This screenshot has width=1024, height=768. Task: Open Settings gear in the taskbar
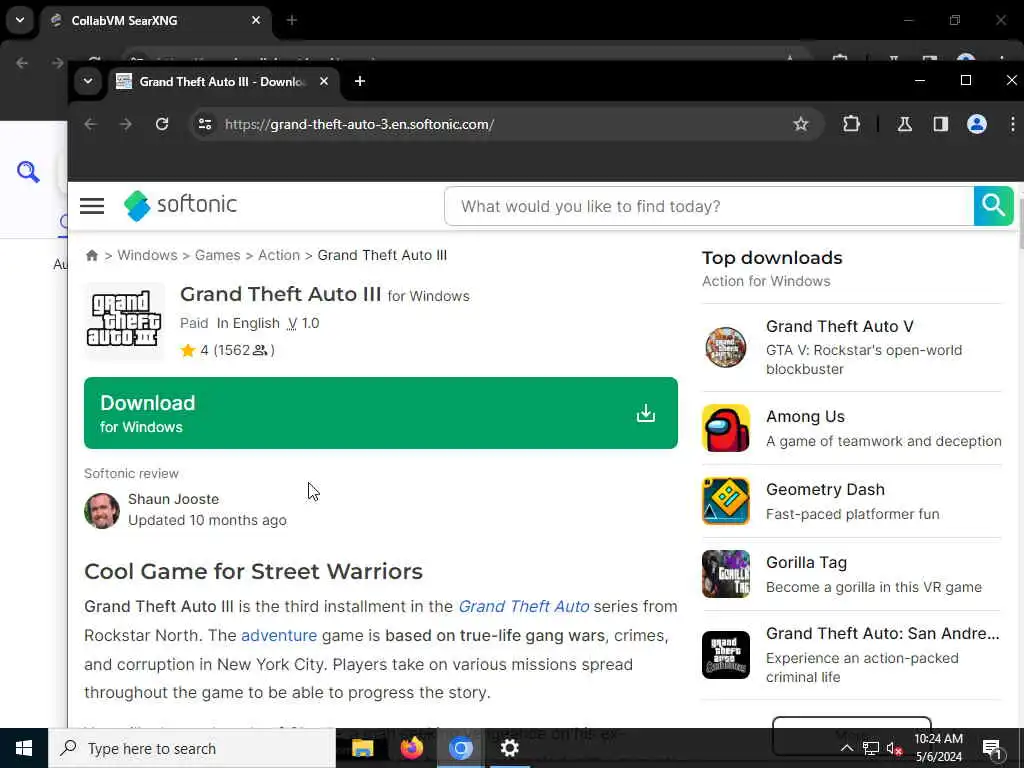pos(509,748)
